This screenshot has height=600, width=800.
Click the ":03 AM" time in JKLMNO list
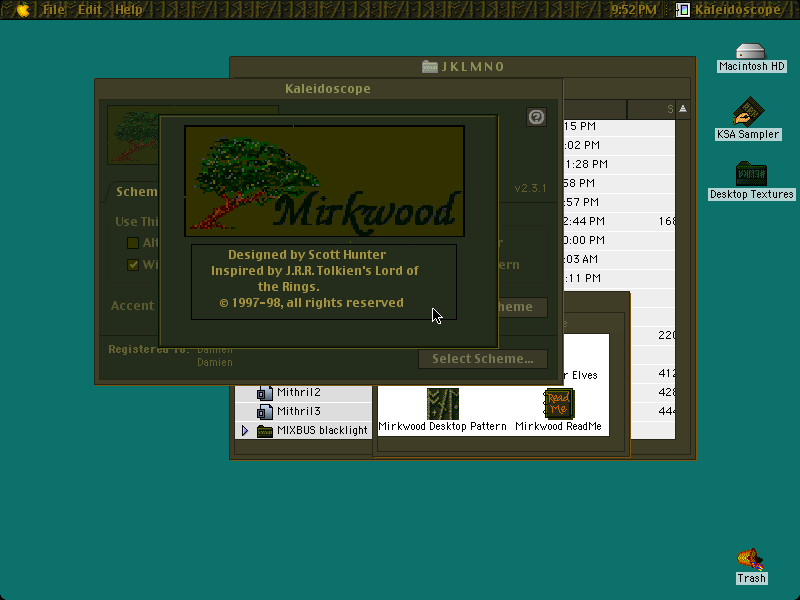pyautogui.click(x=581, y=259)
